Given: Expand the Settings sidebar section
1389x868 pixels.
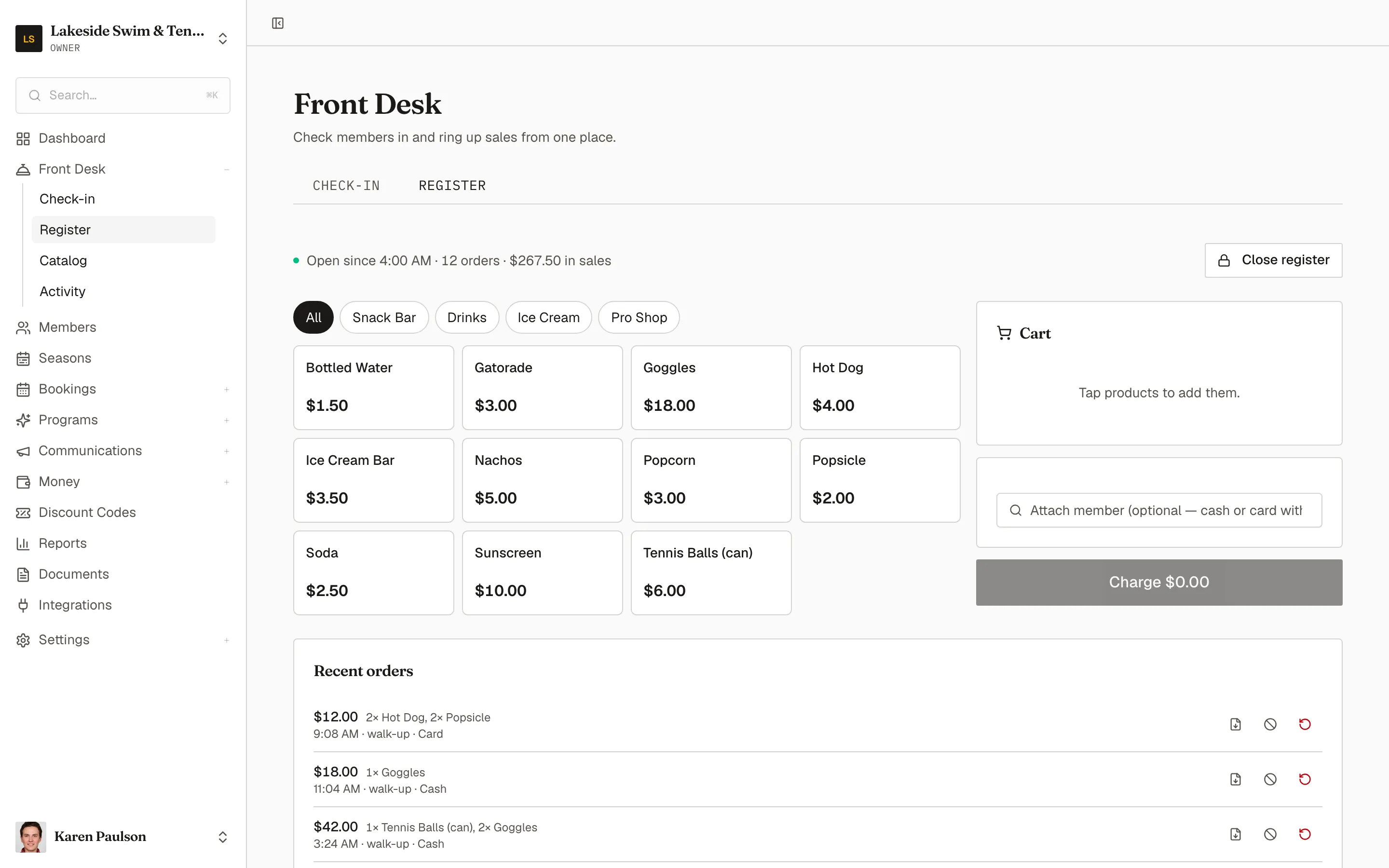Looking at the screenshot, I should (x=227, y=640).
